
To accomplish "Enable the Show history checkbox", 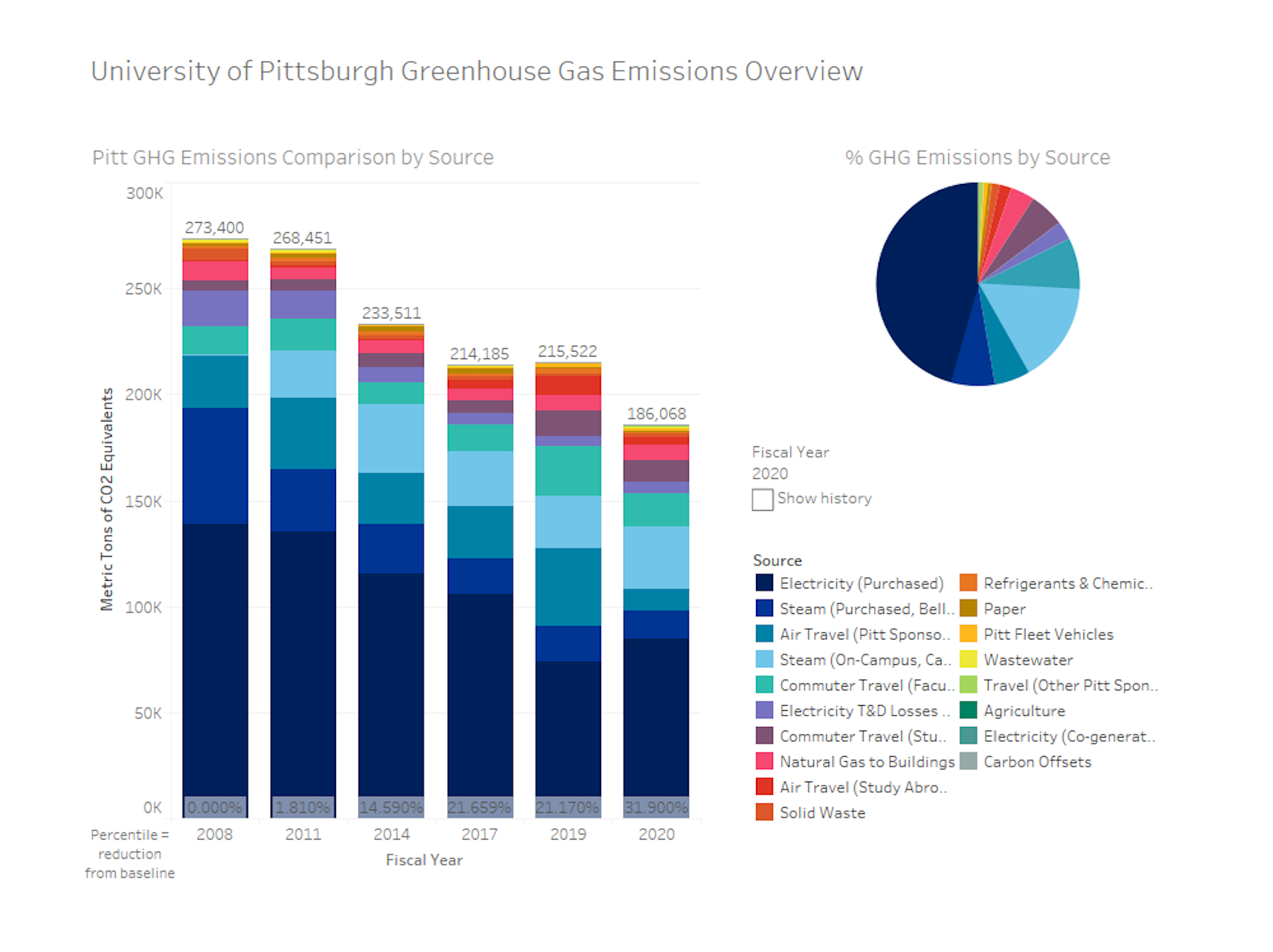I will [x=762, y=499].
